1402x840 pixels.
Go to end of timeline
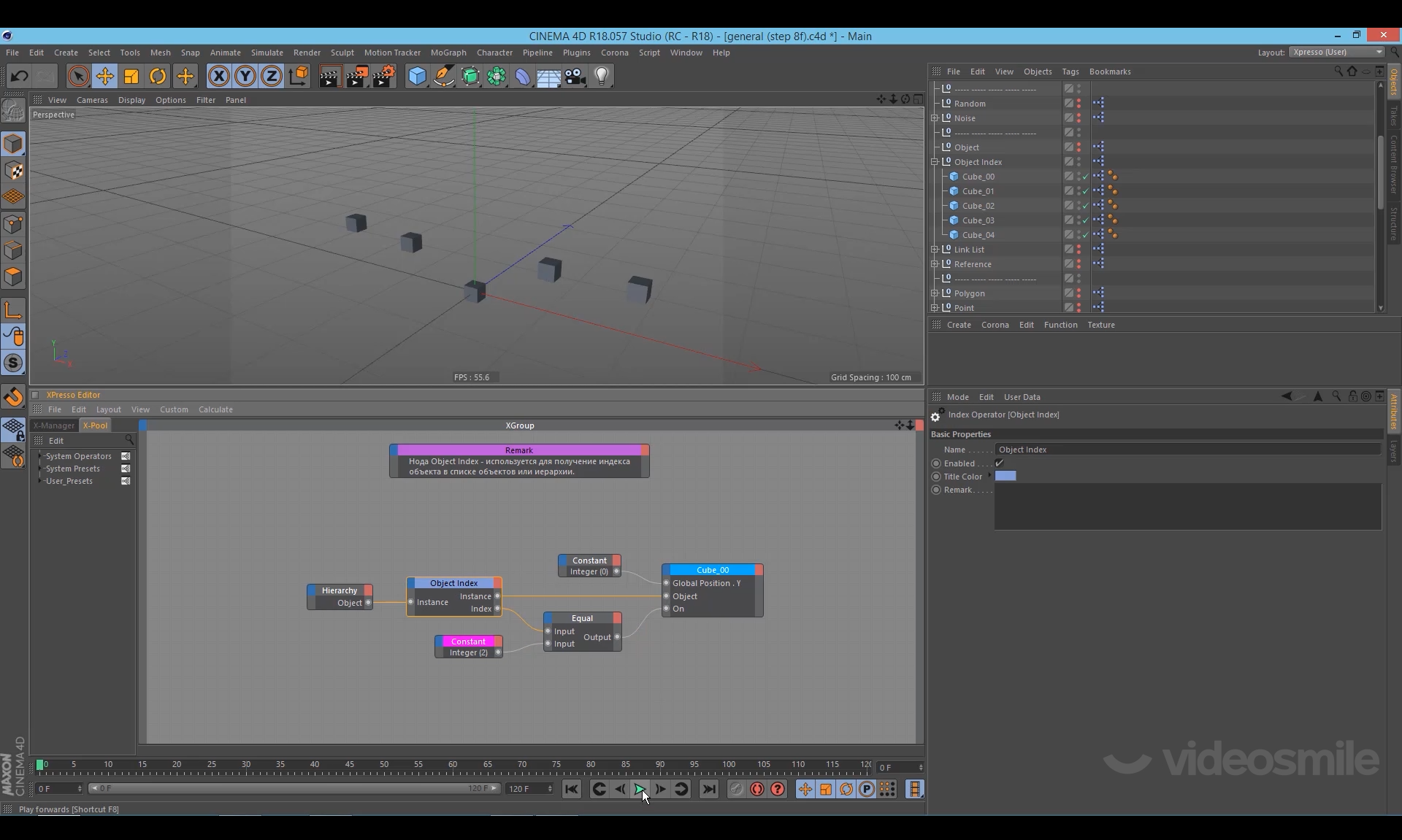[708, 789]
